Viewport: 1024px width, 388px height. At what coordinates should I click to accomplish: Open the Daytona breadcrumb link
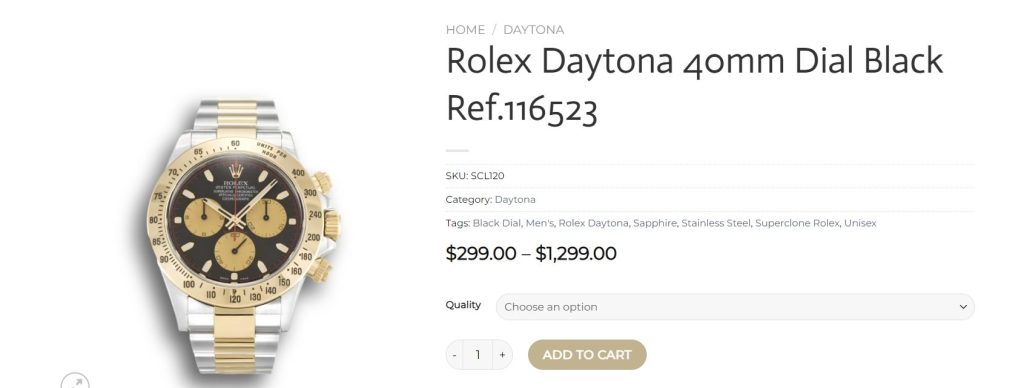click(x=534, y=30)
